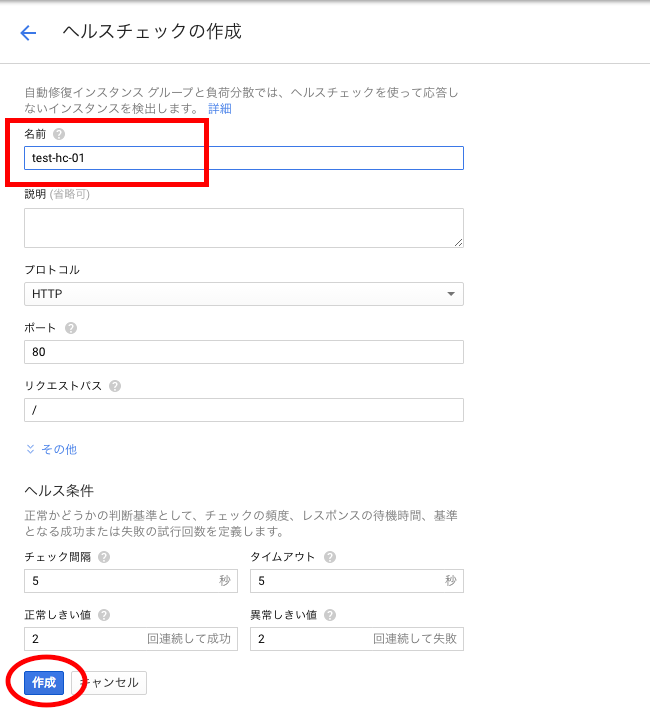The height and width of the screenshot is (710, 650).
Task: Open help icon next to チェック間隔 label
Action: point(104,557)
